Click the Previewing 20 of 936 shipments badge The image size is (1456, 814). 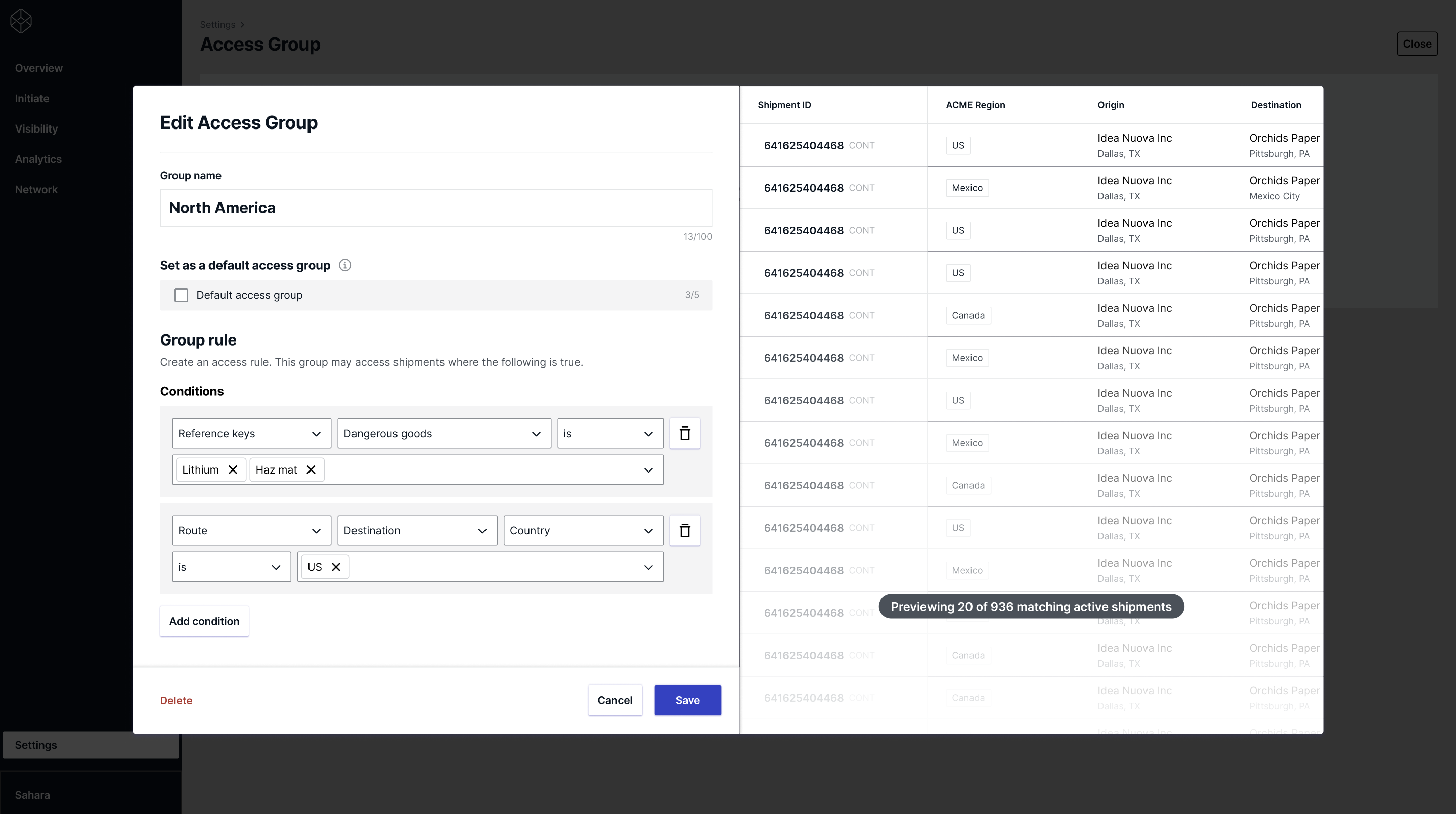pyautogui.click(x=1031, y=607)
